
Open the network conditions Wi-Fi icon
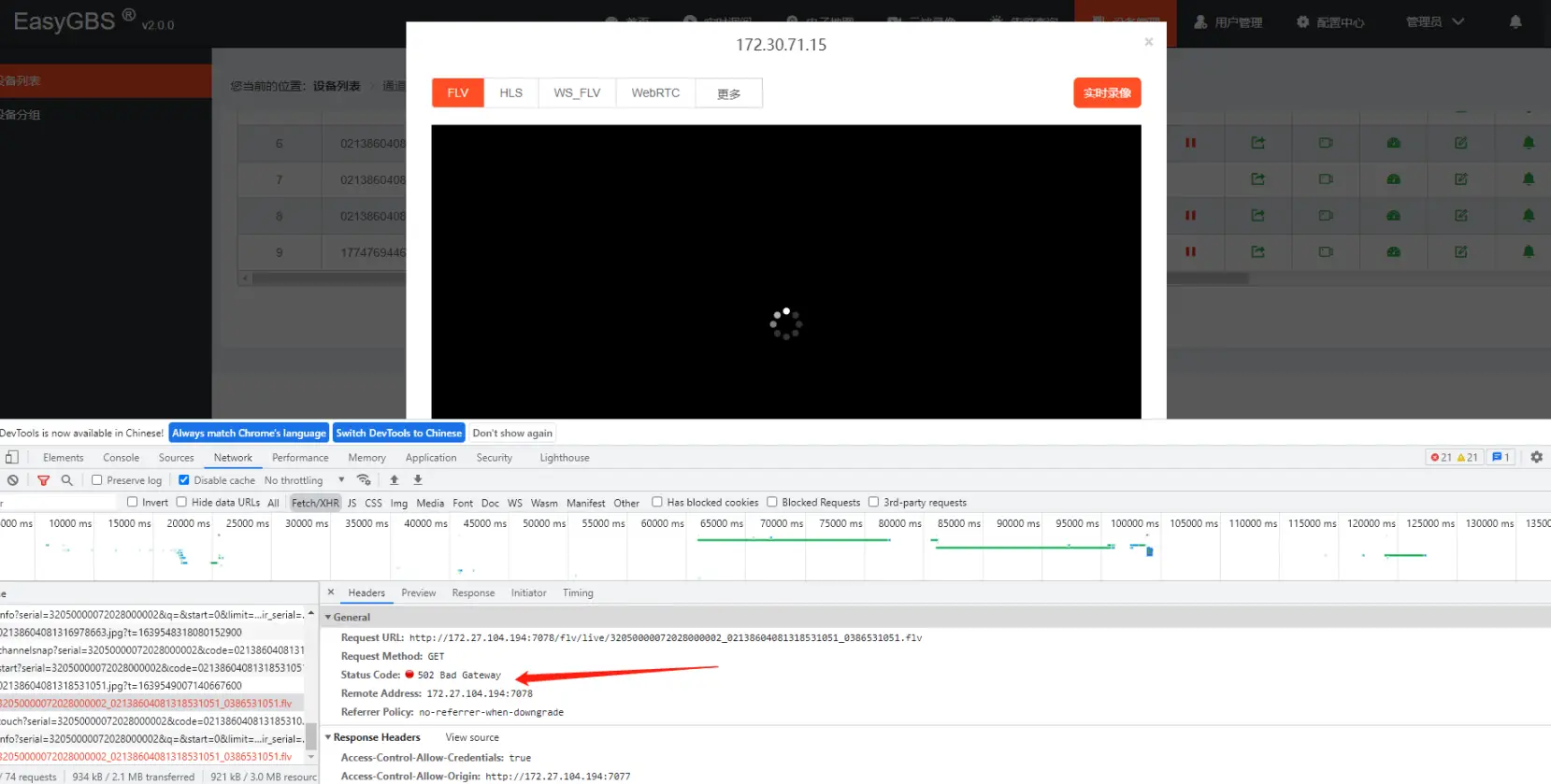click(x=364, y=480)
